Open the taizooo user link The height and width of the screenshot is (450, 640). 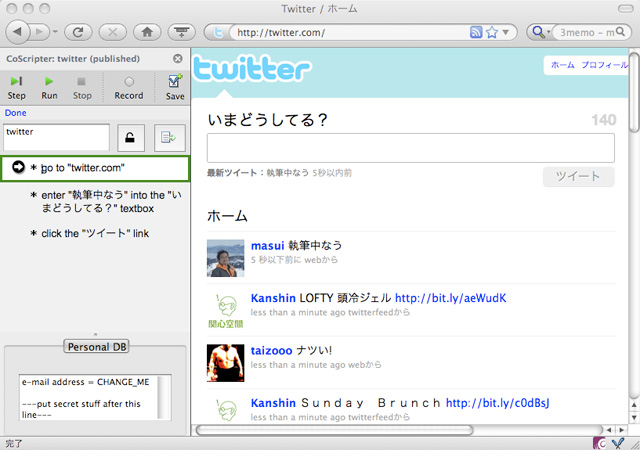(x=271, y=350)
